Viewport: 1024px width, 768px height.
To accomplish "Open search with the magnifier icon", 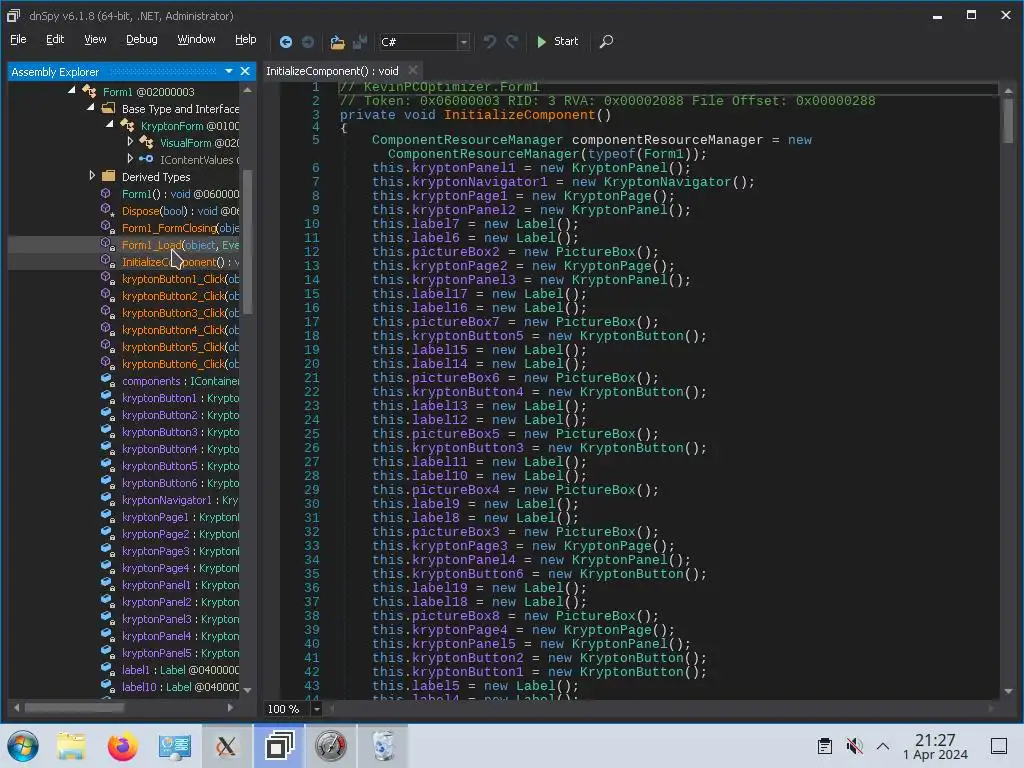I will click(606, 41).
